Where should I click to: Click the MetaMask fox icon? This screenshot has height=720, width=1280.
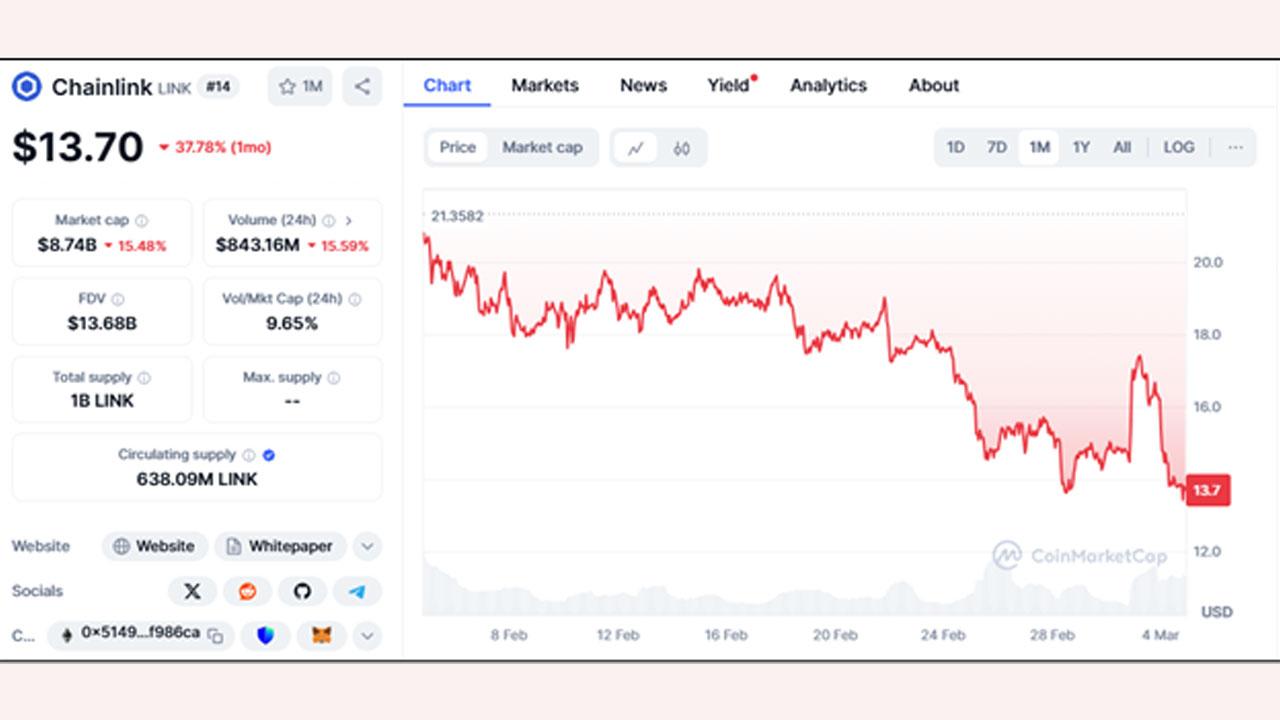[321, 635]
